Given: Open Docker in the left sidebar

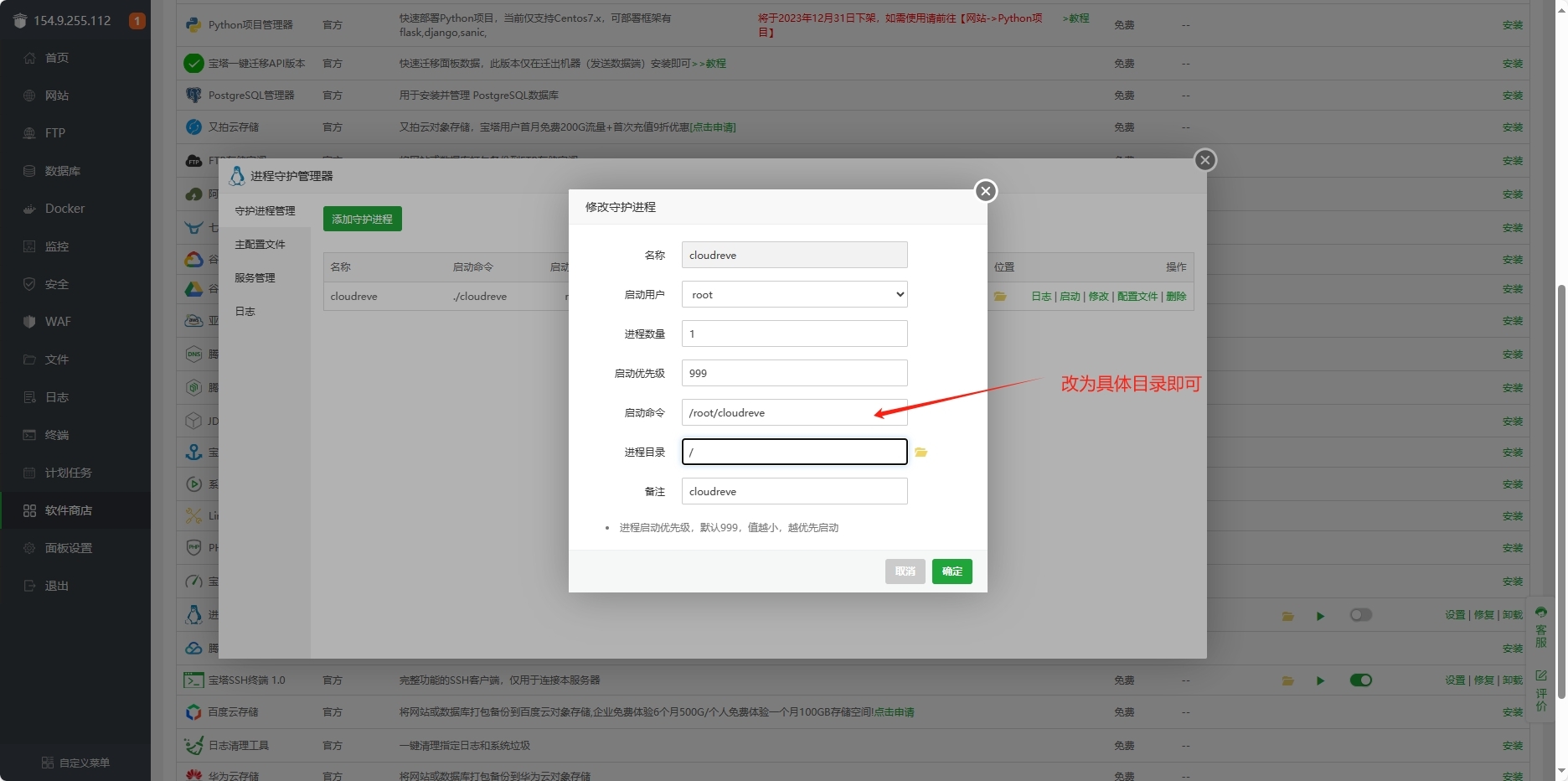Looking at the screenshot, I should click(x=64, y=209).
